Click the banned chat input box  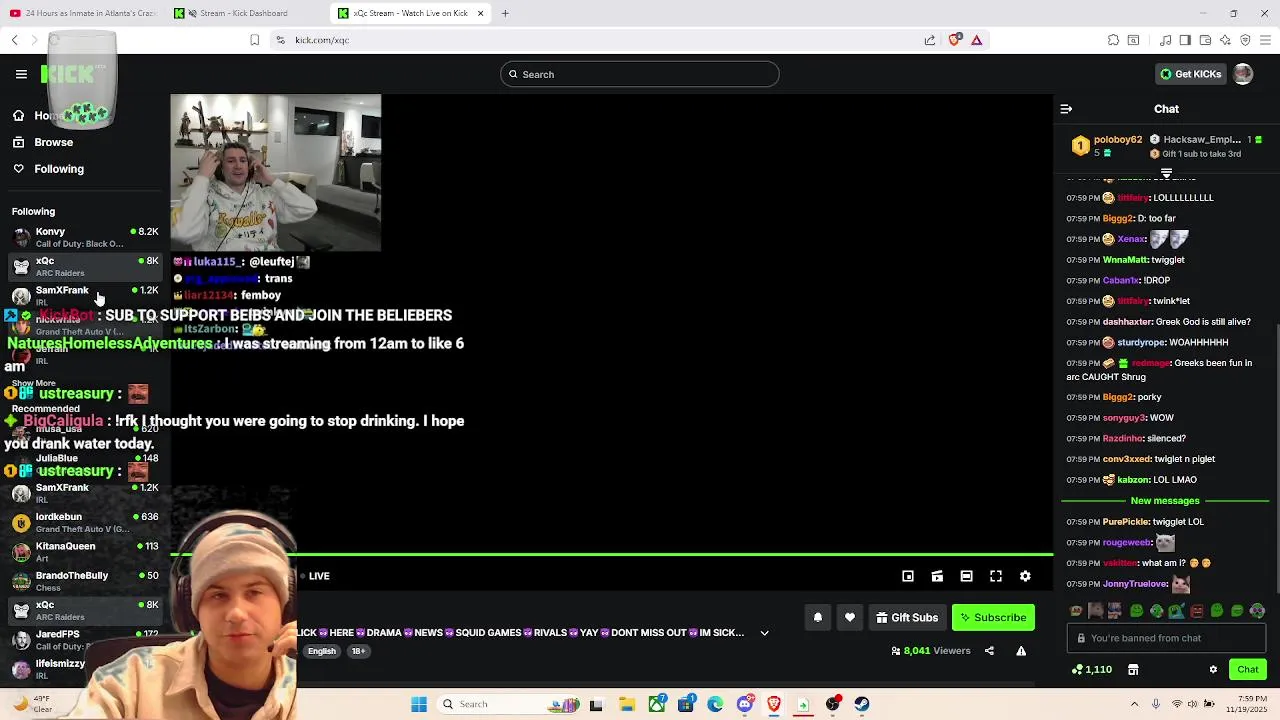pos(1166,638)
